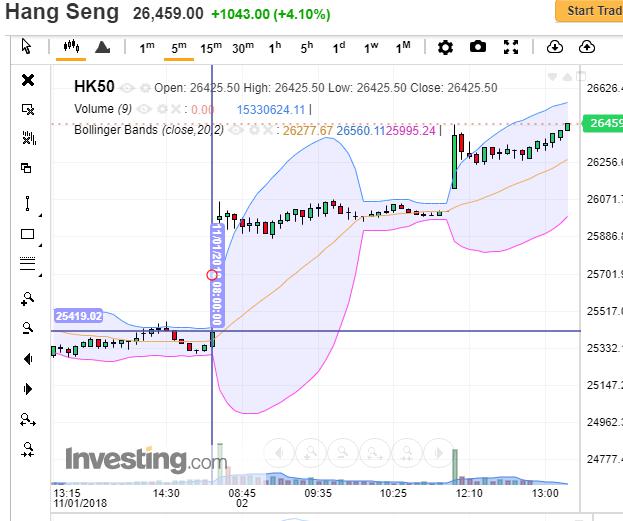This screenshot has height=521, width=623.
Task: Zoom in using magnifier plus icon
Action: click(x=27, y=298)
